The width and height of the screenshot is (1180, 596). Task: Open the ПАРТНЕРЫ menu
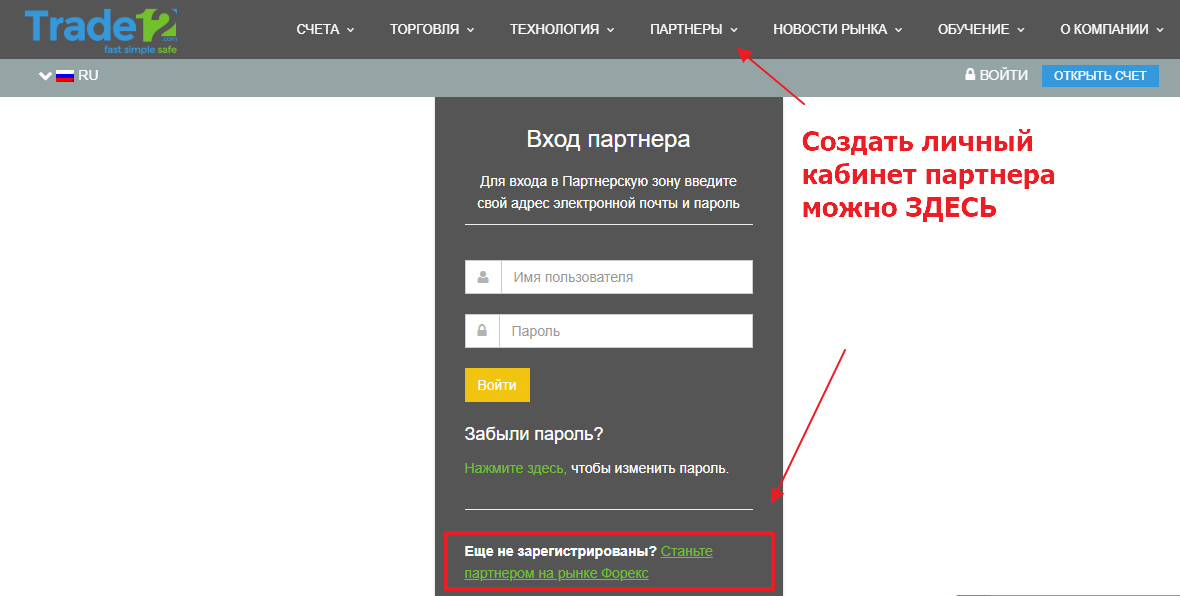pyautogui.click(x=686, y=29)
